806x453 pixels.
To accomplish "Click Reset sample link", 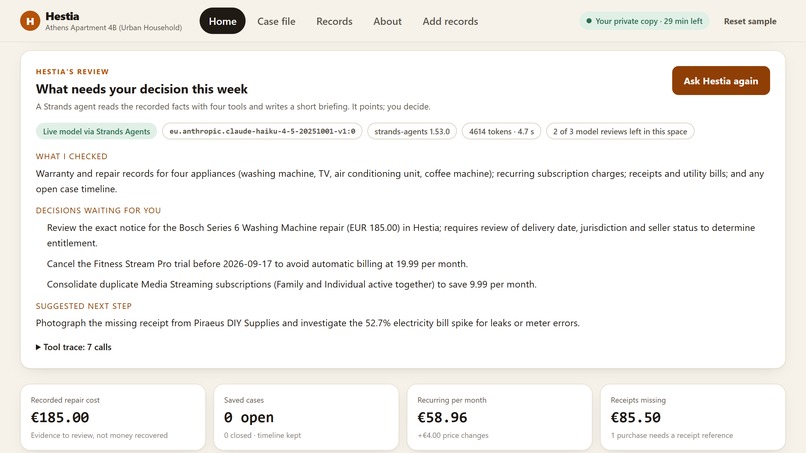I will 750,21.
